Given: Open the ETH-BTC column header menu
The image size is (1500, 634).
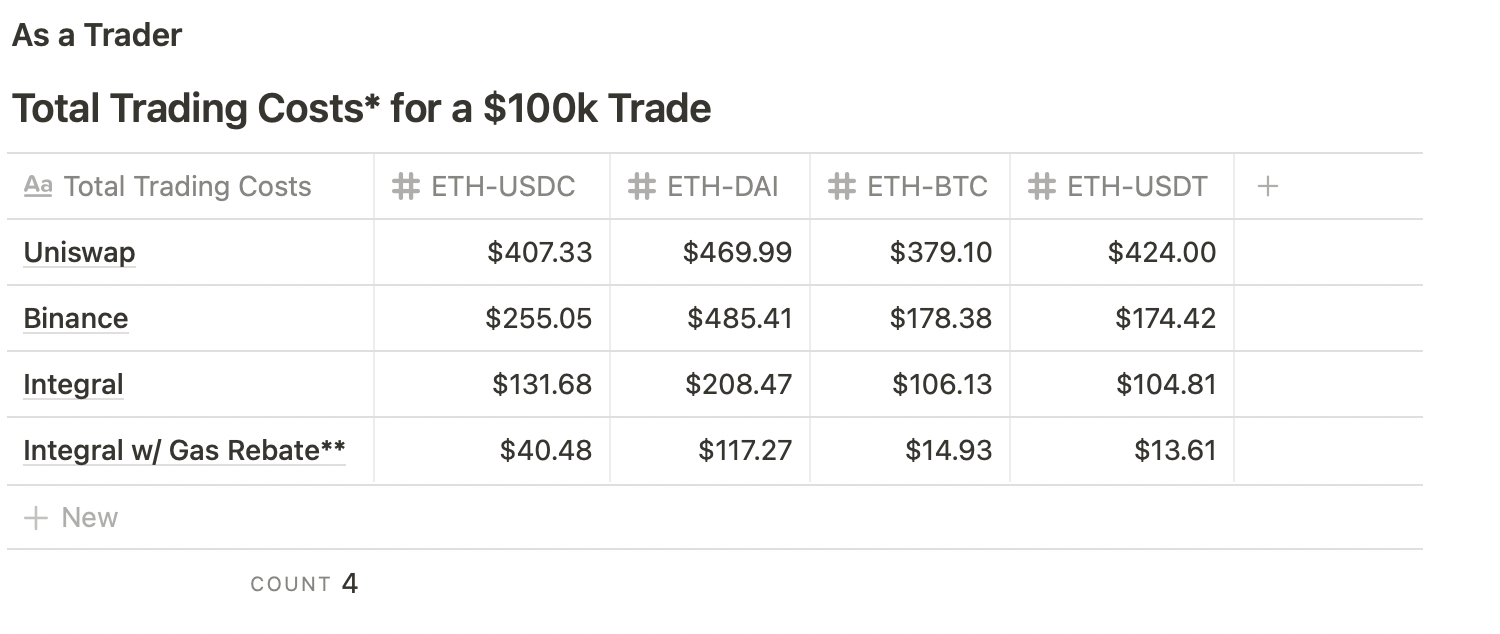Looking at the screenshot, I should click(x=926, y=187).
